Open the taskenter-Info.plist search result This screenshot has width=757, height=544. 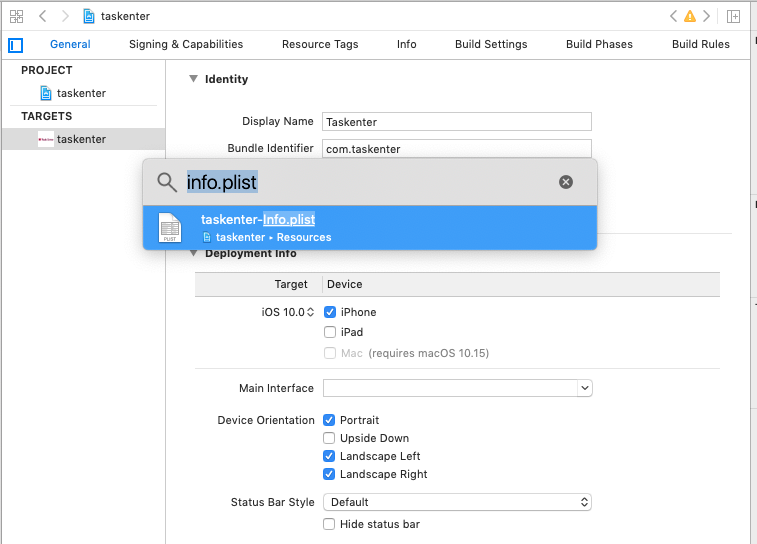click(x=370, y=227)
